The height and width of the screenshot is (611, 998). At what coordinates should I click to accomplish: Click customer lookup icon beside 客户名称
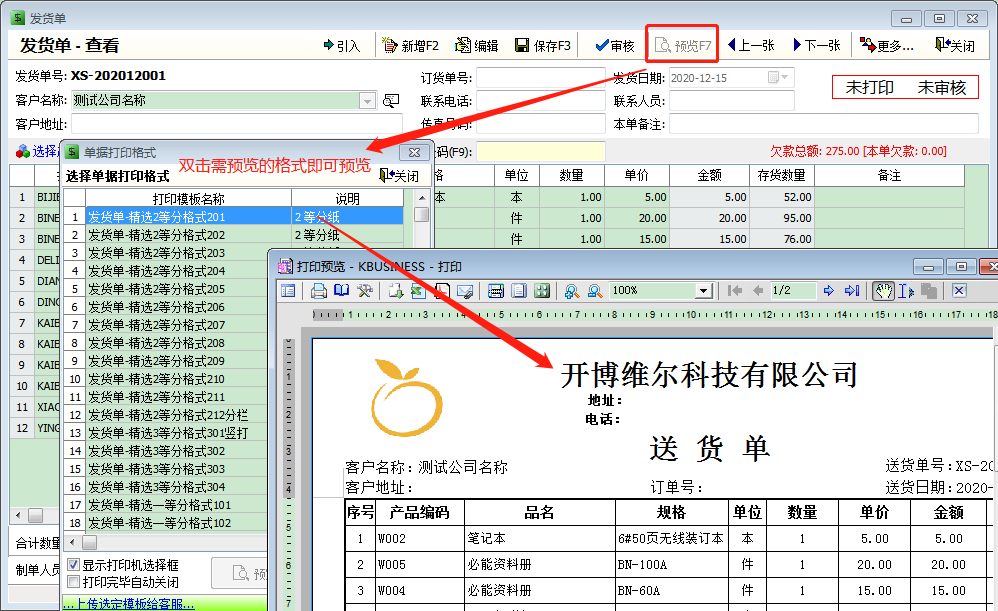pos(391,101)
